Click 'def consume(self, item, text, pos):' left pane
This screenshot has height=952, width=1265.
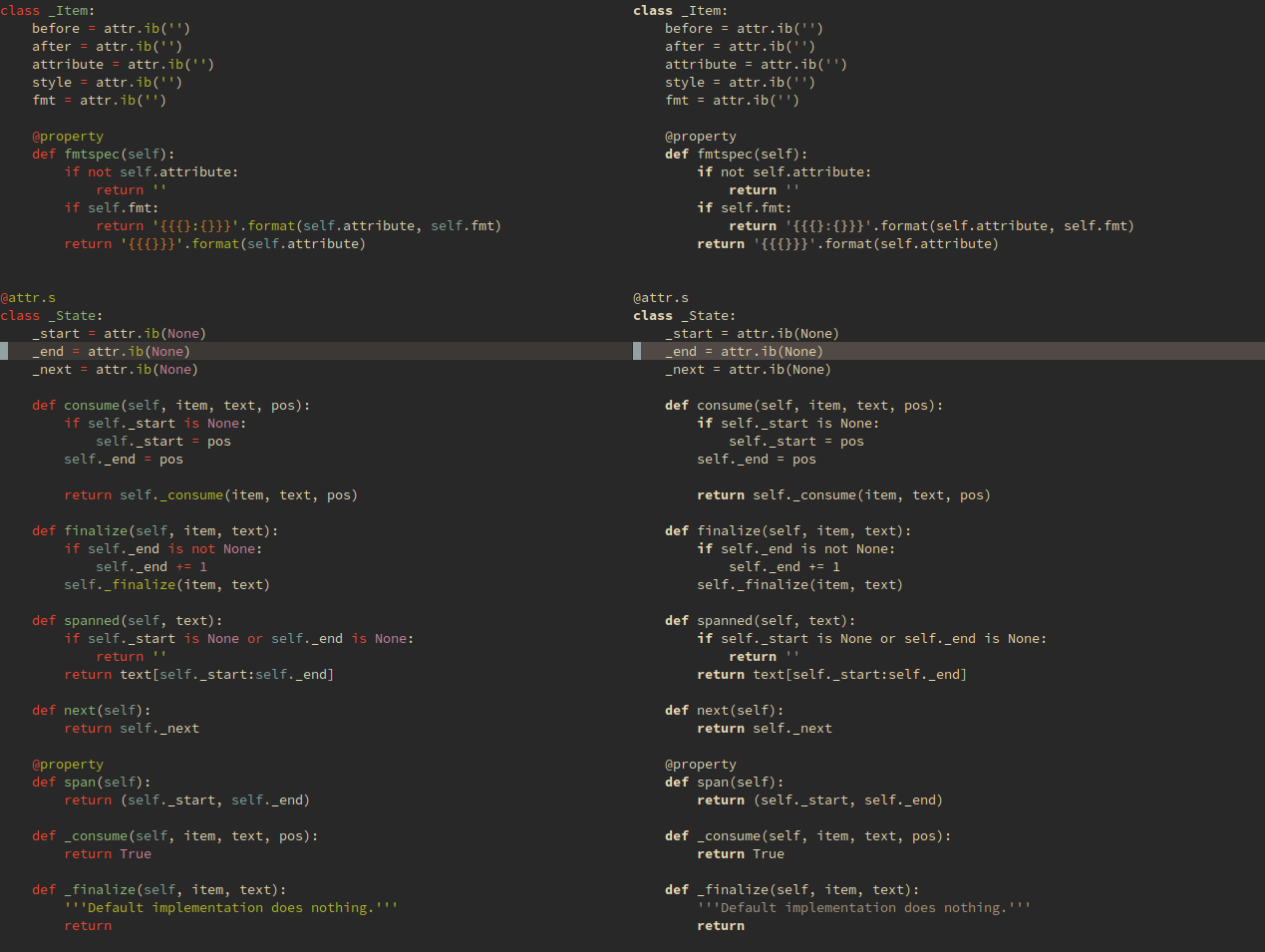(x=170, y=406)
